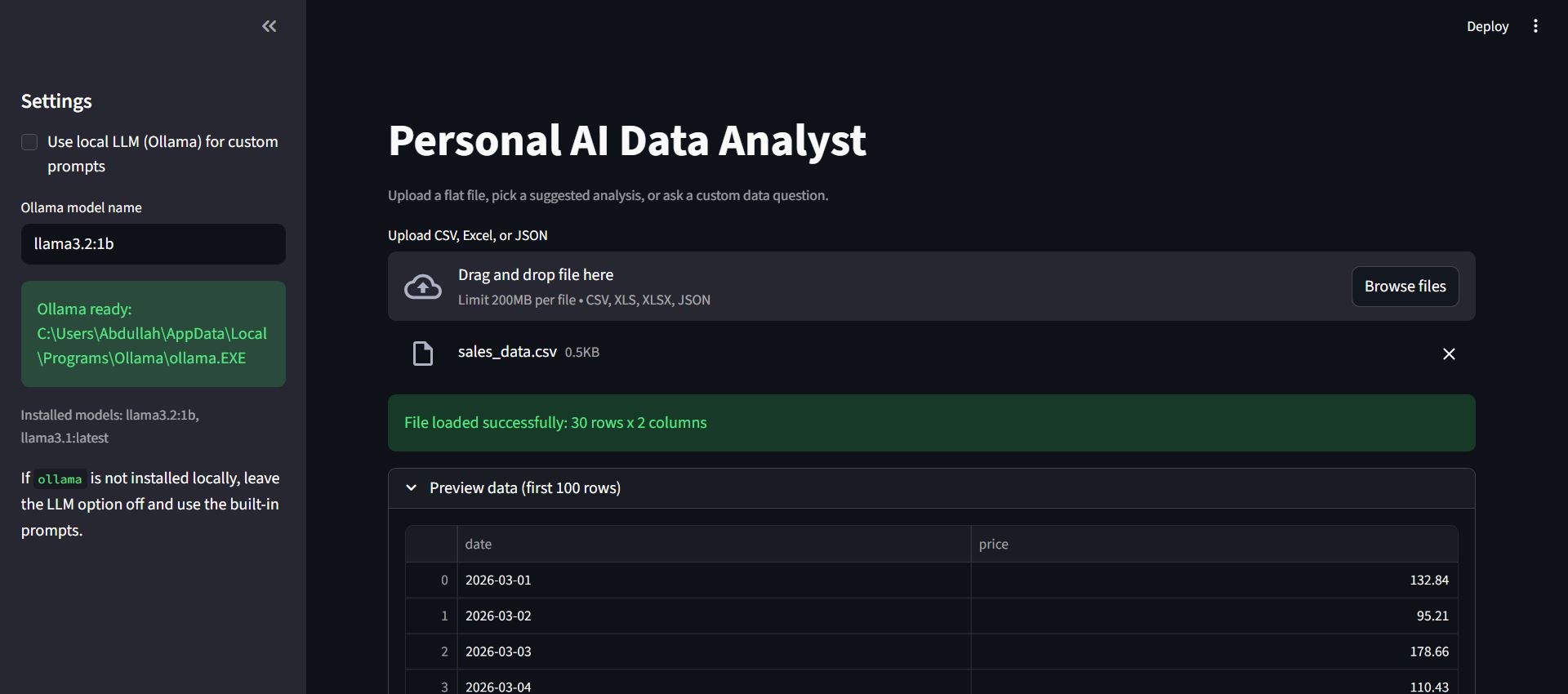Image resolution: width=1568 pixels, height=694 pixels.
Task: Select the Ollama model name input field
Action: click(x=153, y=243)
